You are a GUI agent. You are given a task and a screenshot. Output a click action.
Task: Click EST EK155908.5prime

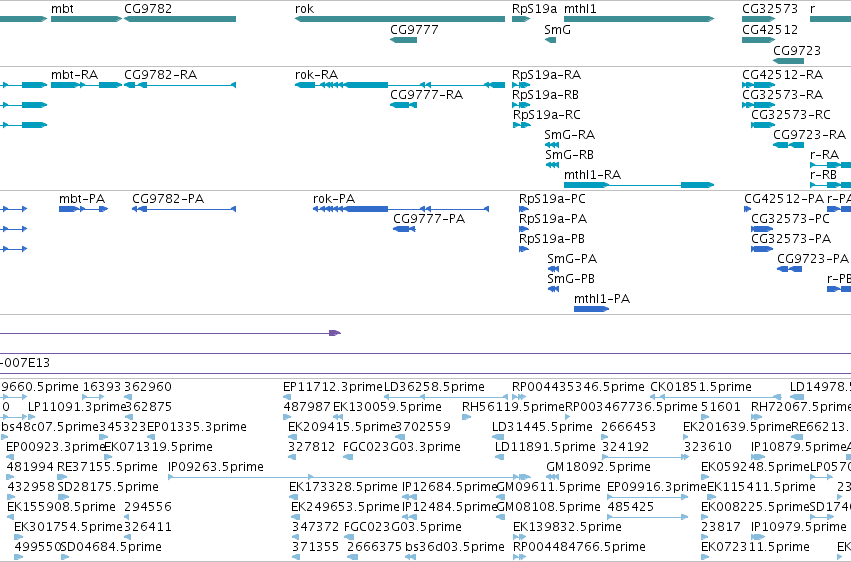pos(61,507)
